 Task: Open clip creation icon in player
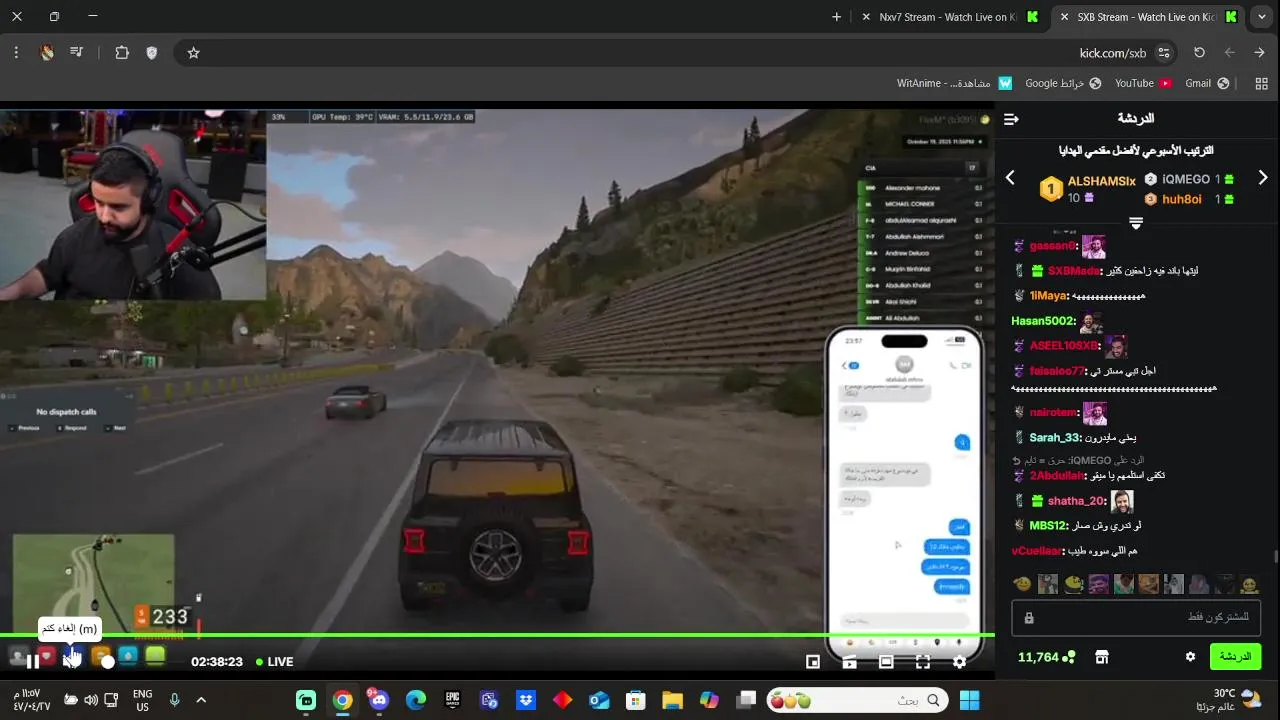[849, 662]
